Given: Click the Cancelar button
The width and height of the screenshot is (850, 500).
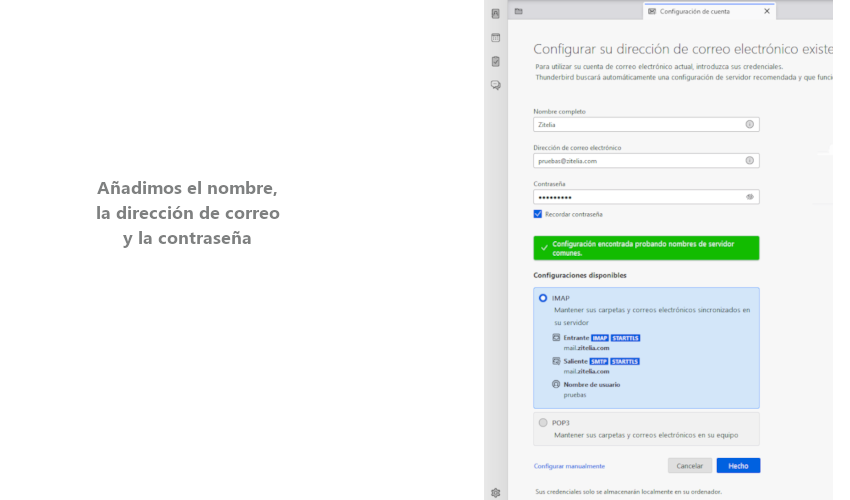Looking at the screenshot, I should 689,466.
